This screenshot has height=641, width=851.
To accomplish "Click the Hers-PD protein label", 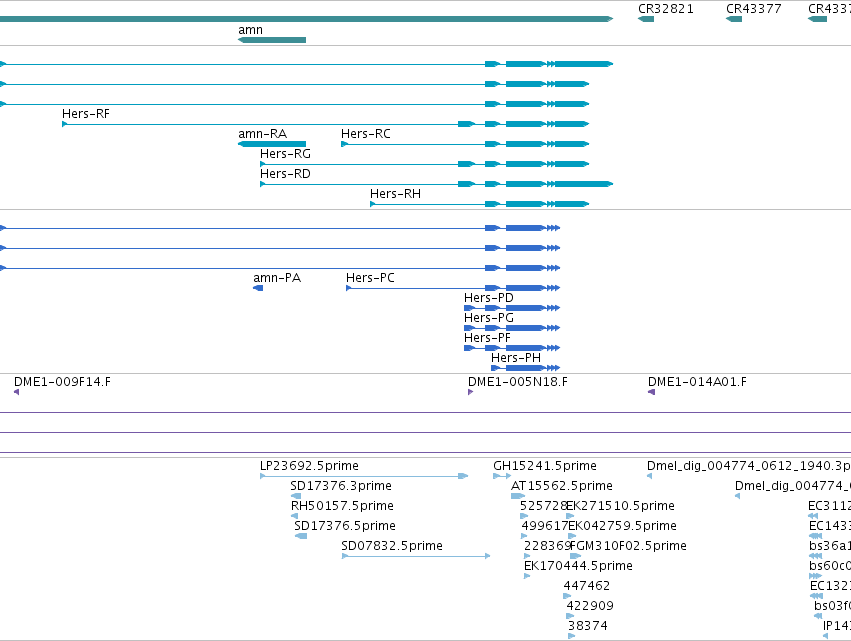I will pos(488,298).
